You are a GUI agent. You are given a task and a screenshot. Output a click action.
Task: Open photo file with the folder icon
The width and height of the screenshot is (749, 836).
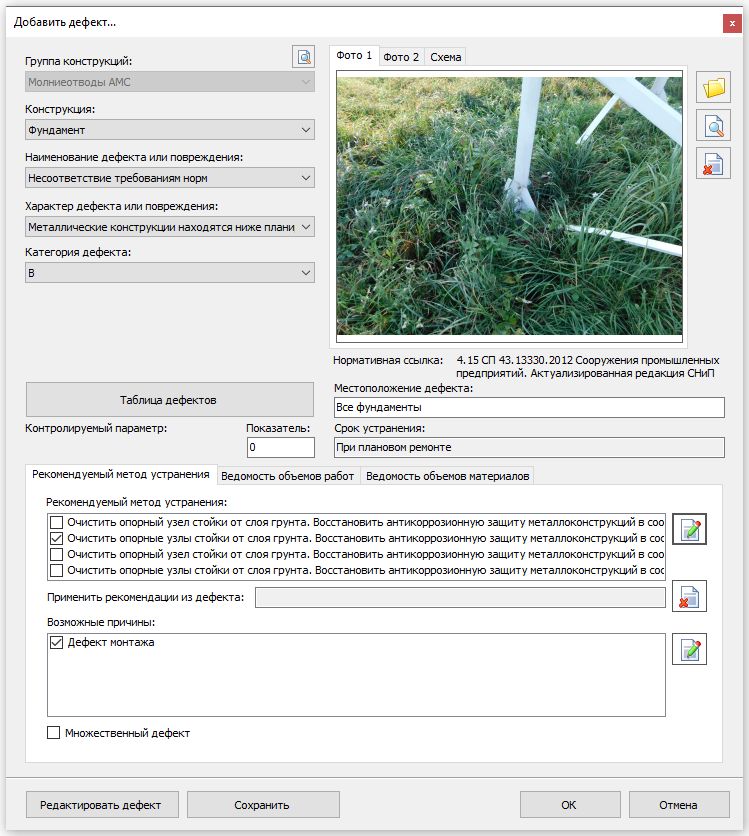pyautogui.click(x=713, y=87)
